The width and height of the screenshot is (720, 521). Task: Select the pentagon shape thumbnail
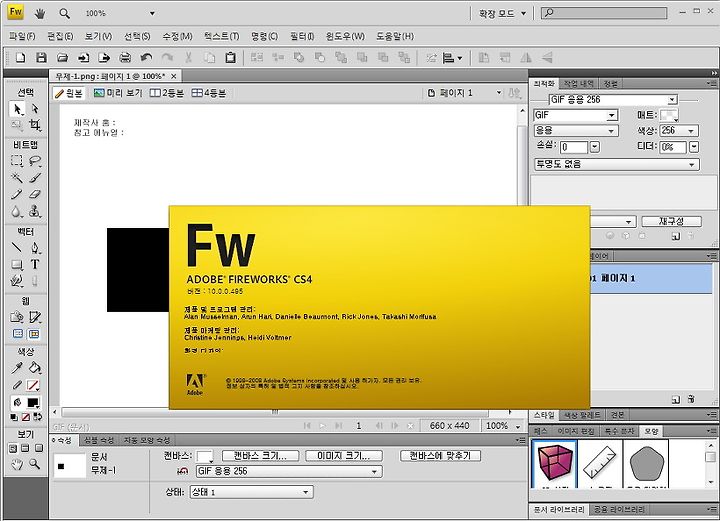coord(646,464)
